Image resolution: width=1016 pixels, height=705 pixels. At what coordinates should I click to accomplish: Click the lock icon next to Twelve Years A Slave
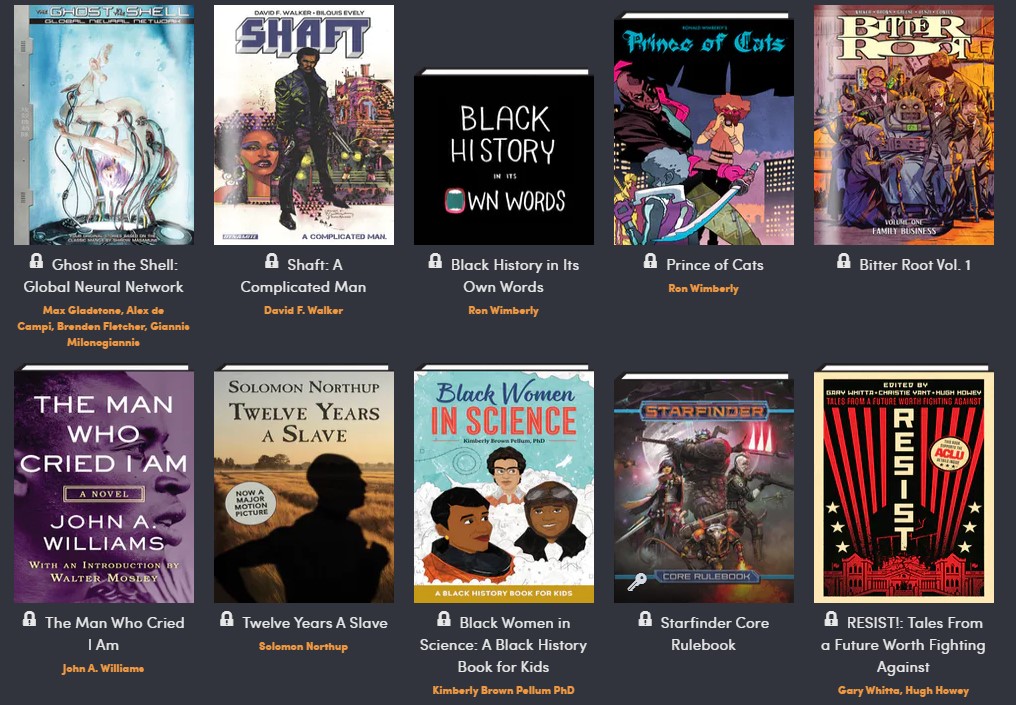click(227, 621)
